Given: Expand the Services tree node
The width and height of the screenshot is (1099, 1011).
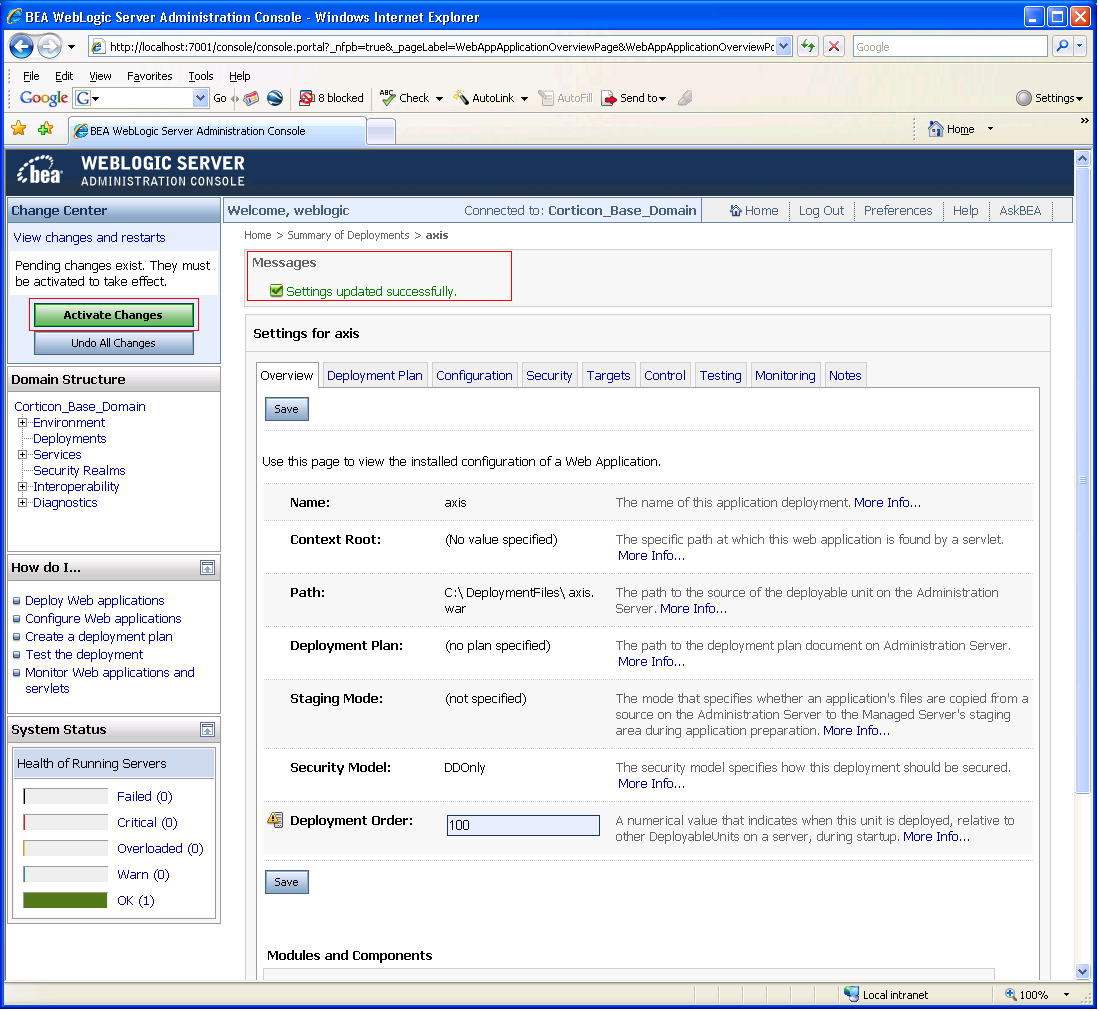Looking at the screenshot, I should pos(22,455).
